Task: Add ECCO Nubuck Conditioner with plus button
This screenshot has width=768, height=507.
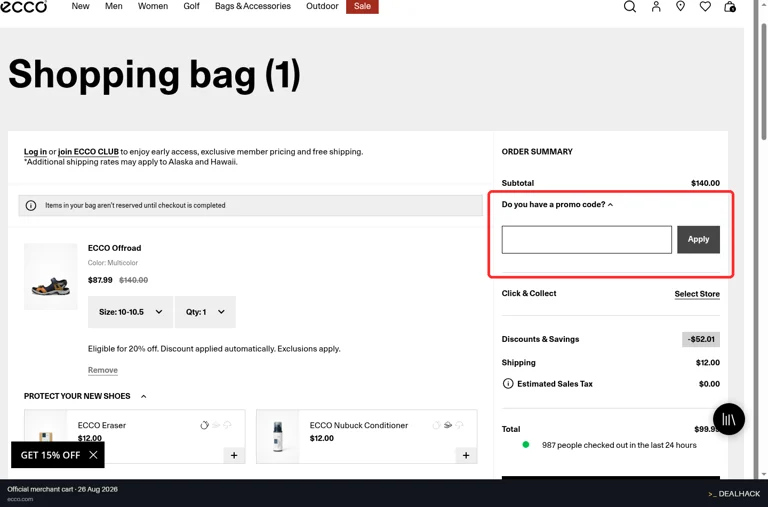Action: (466, 456)
